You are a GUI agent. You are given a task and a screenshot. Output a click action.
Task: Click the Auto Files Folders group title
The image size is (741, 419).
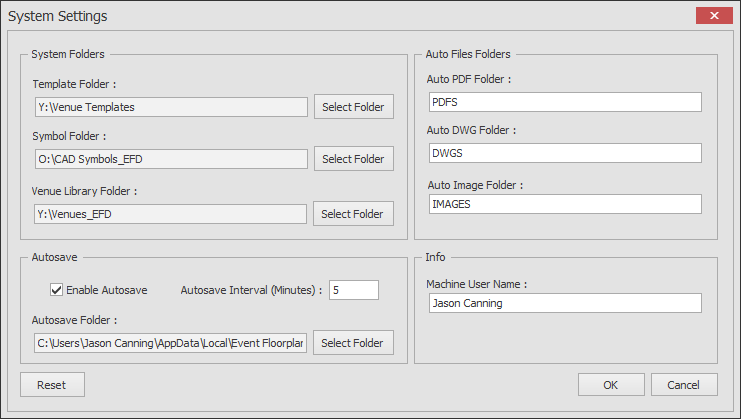point(468,54)
